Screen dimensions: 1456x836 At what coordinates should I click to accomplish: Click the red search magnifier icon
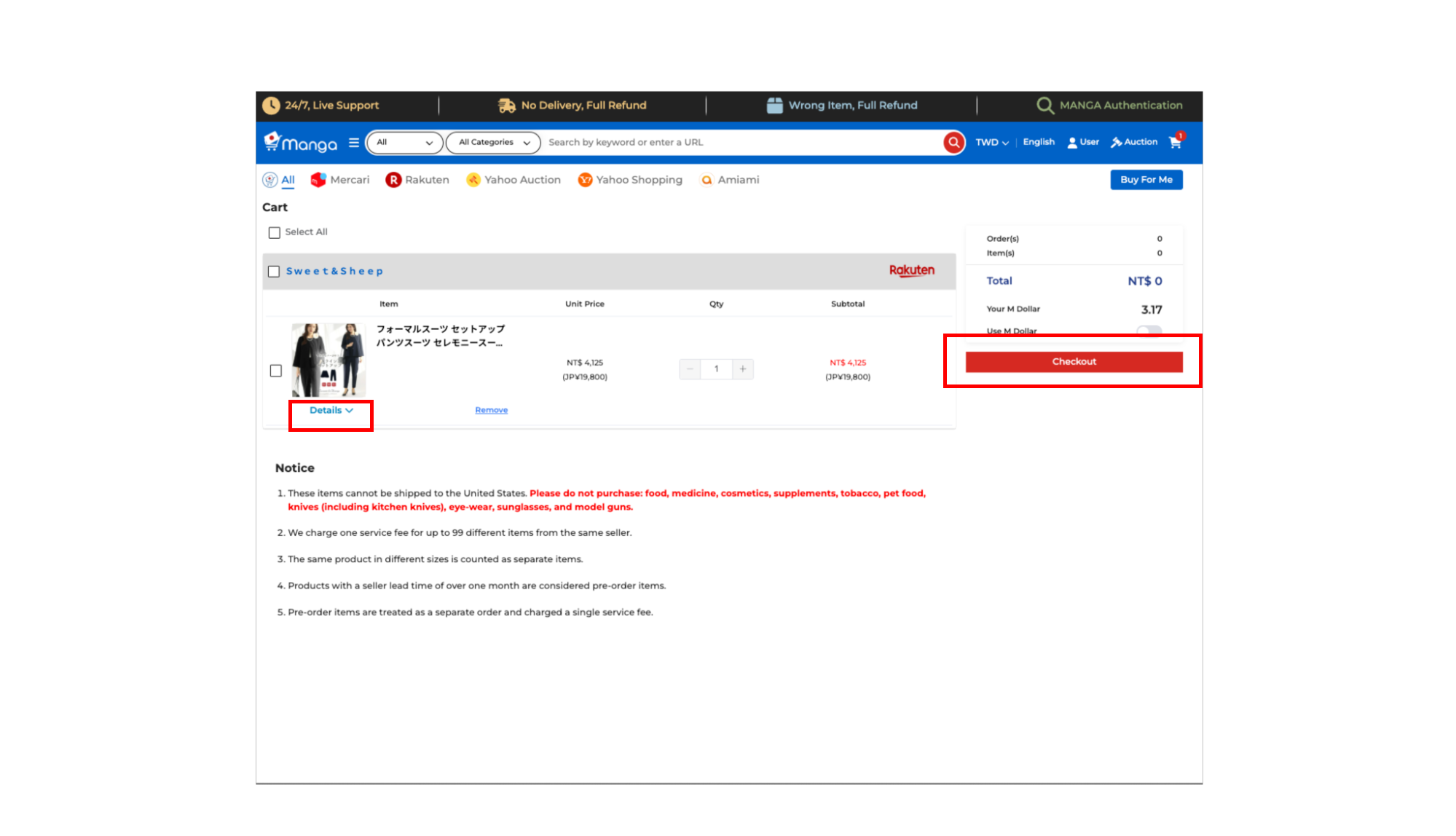953,143
